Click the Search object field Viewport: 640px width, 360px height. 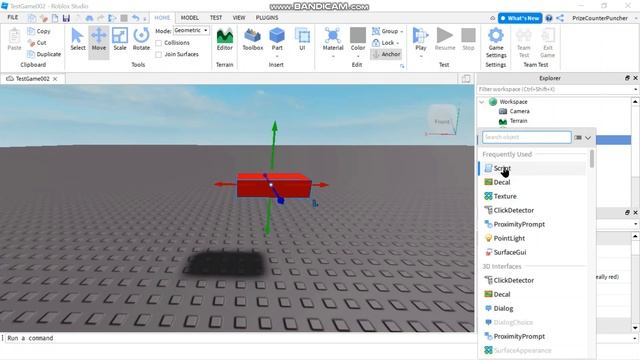[527, 137]
